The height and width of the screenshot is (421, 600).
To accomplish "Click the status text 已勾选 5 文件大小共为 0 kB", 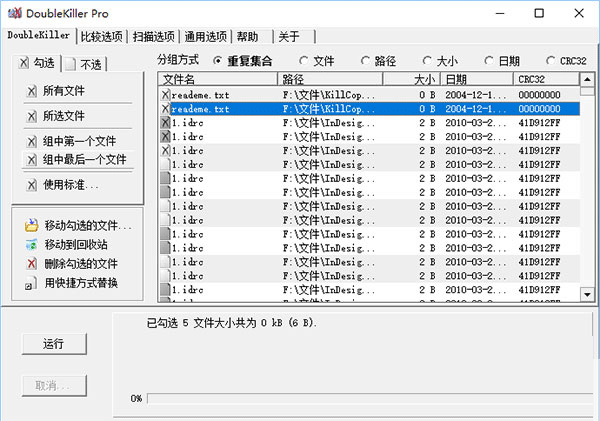I will [x=232, y=323].
